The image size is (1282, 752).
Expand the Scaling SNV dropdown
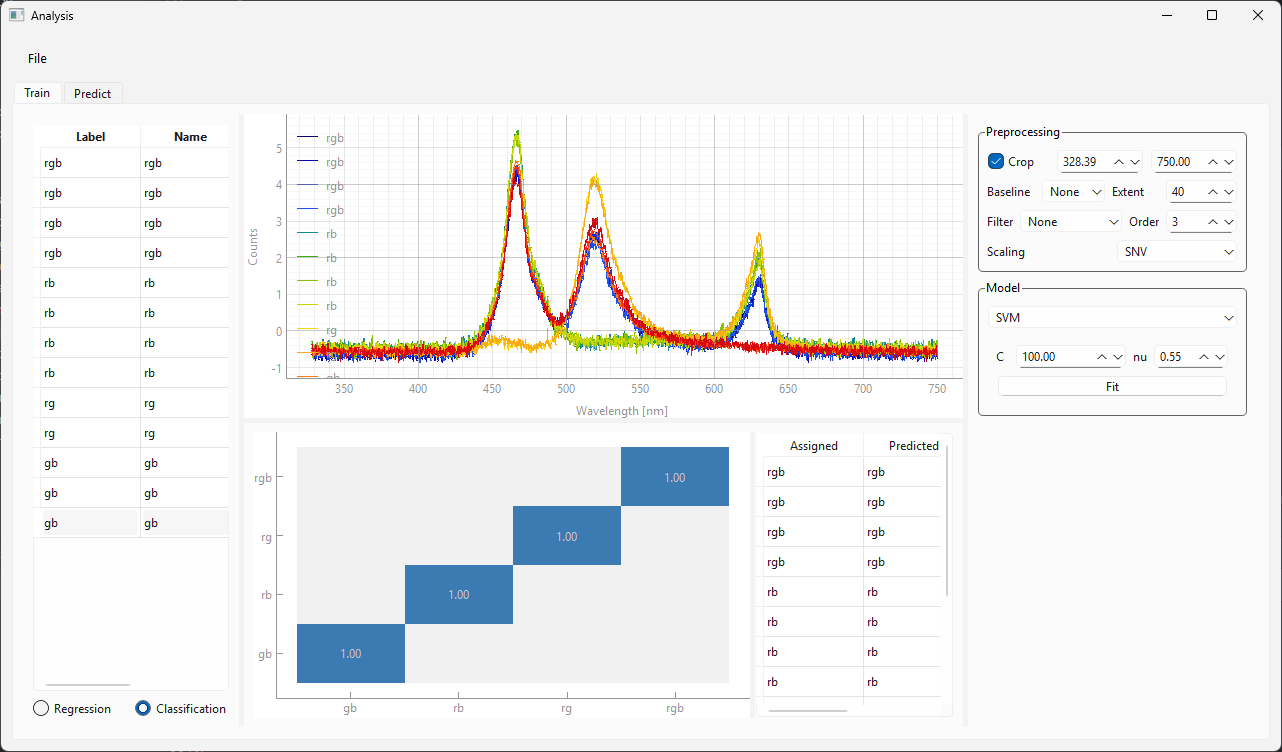point(1177,252)
